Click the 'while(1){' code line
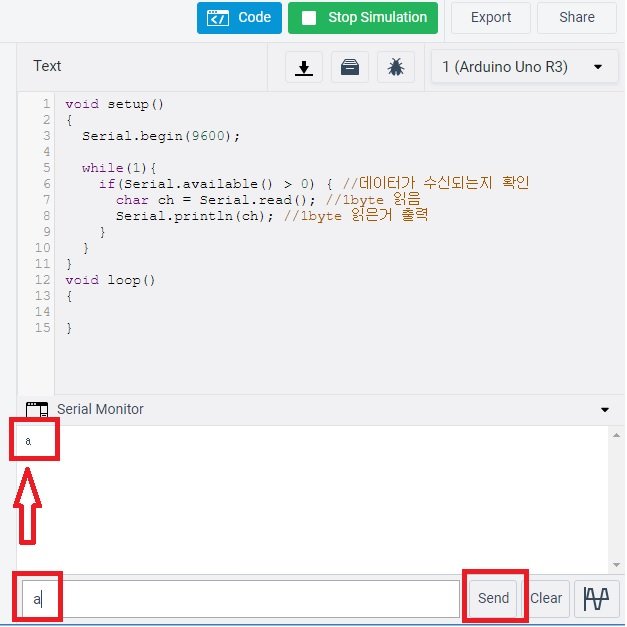The image size is (627, 627). pyautogui.click(x=119, y=168)
